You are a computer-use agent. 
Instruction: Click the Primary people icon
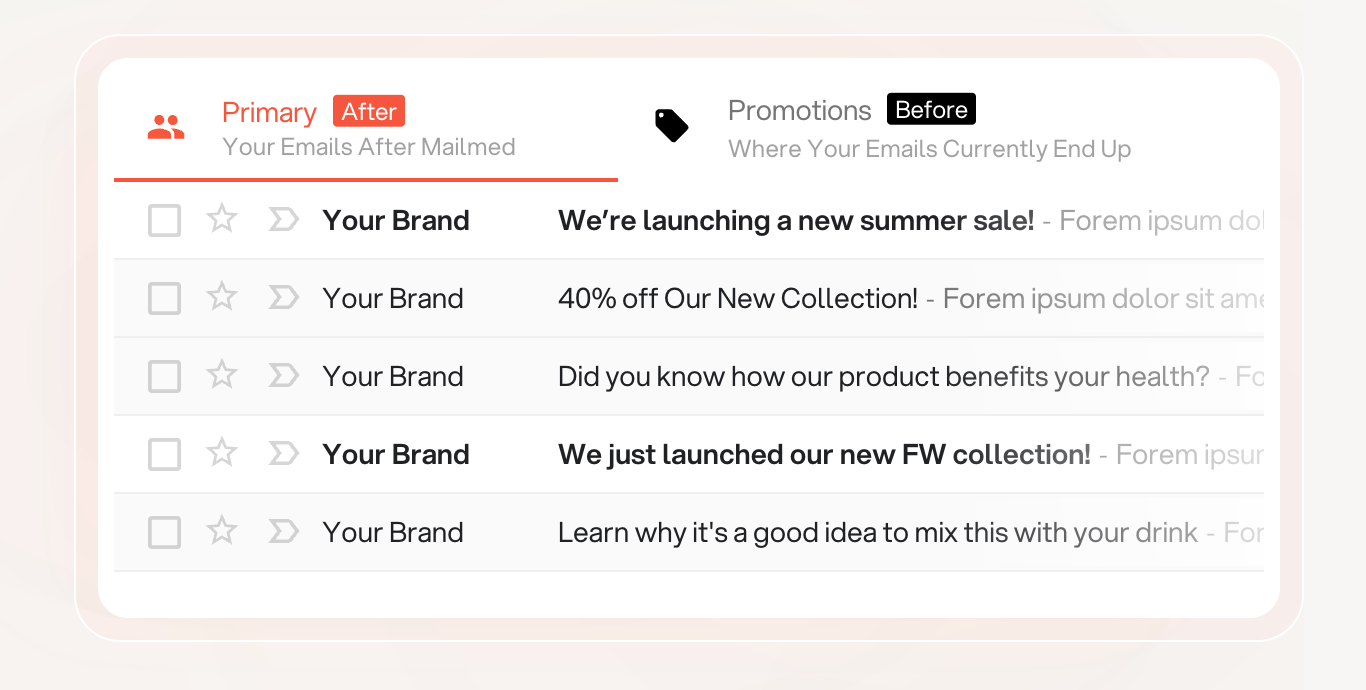coord(166,127)
